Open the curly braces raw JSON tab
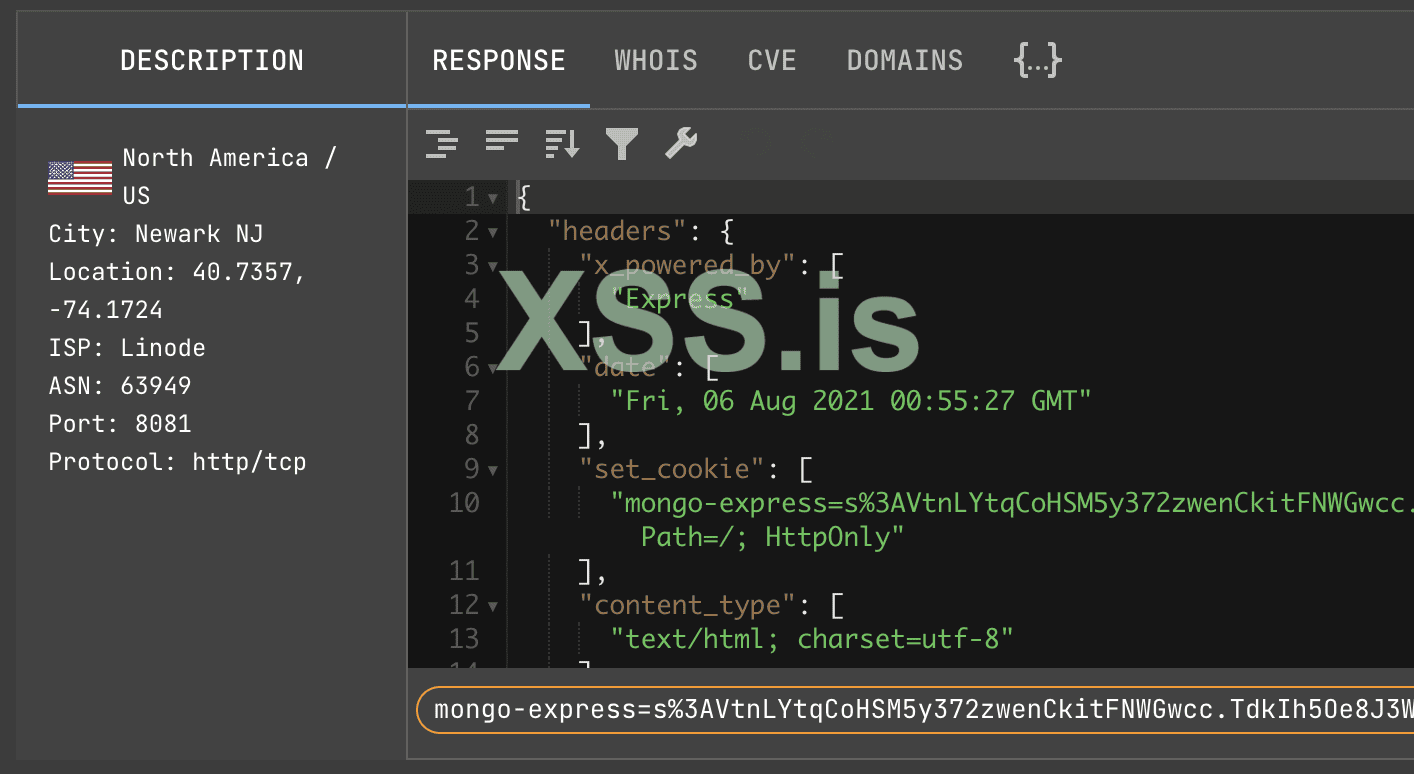The width and height of the screenshot is (1414, 774). (x=1037, y=60)
